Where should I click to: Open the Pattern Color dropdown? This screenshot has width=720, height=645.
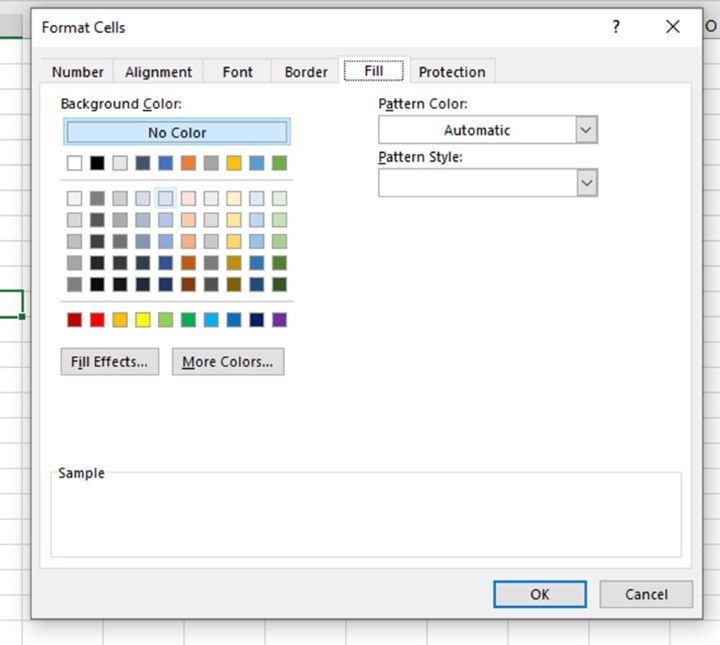click(586, 130)
